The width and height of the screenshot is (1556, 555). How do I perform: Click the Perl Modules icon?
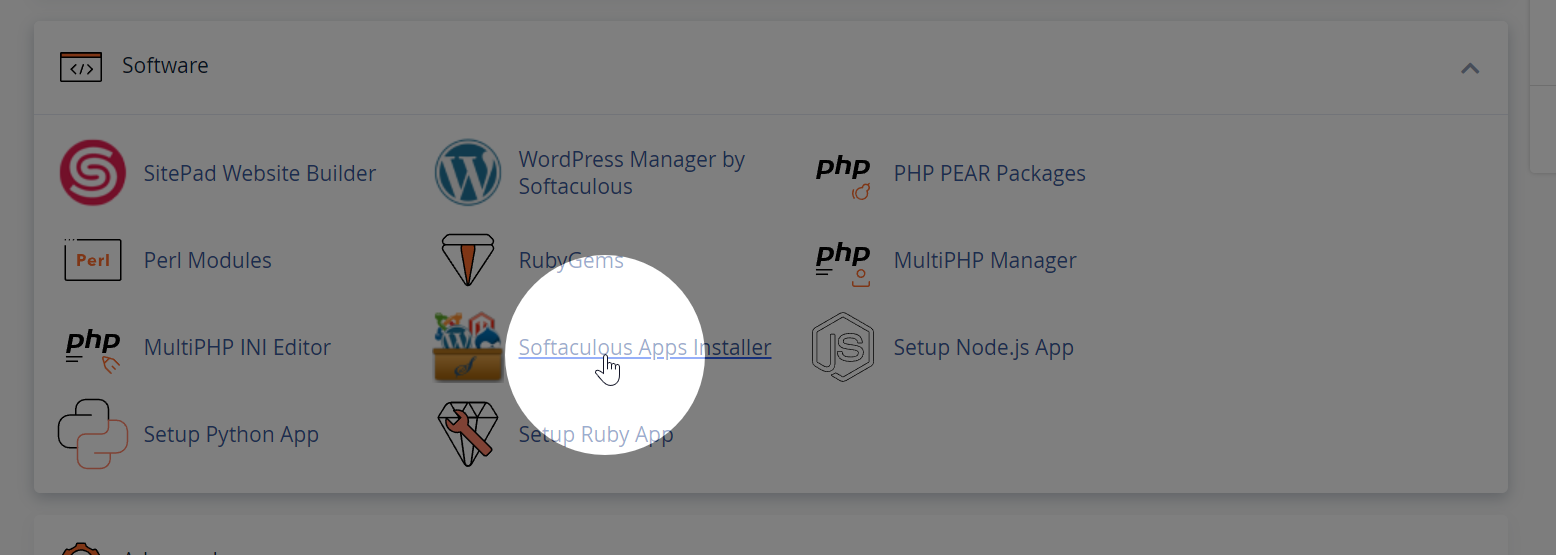(x=93, y=259)
